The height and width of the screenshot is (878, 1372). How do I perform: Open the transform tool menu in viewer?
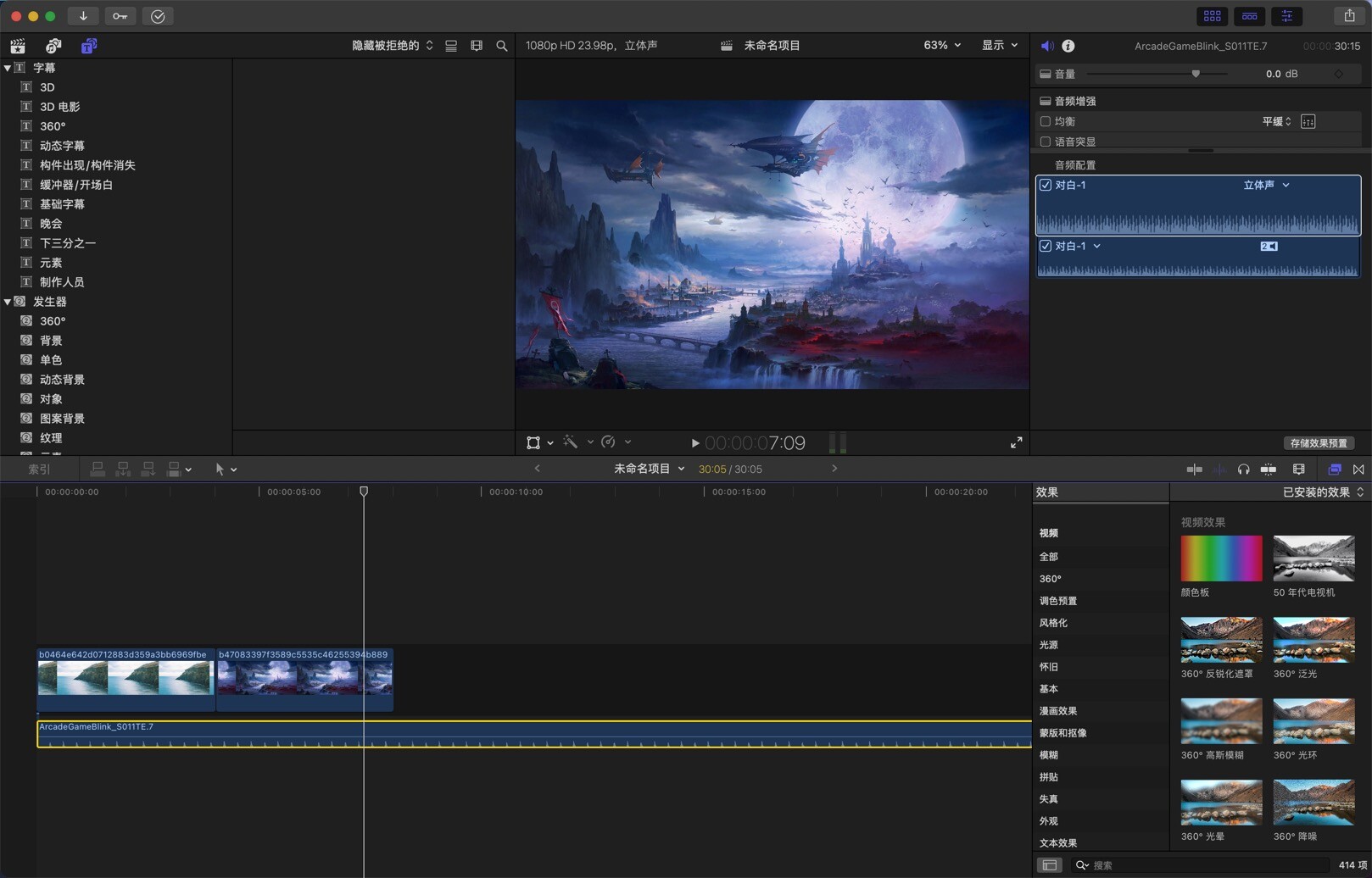(539, 442)
